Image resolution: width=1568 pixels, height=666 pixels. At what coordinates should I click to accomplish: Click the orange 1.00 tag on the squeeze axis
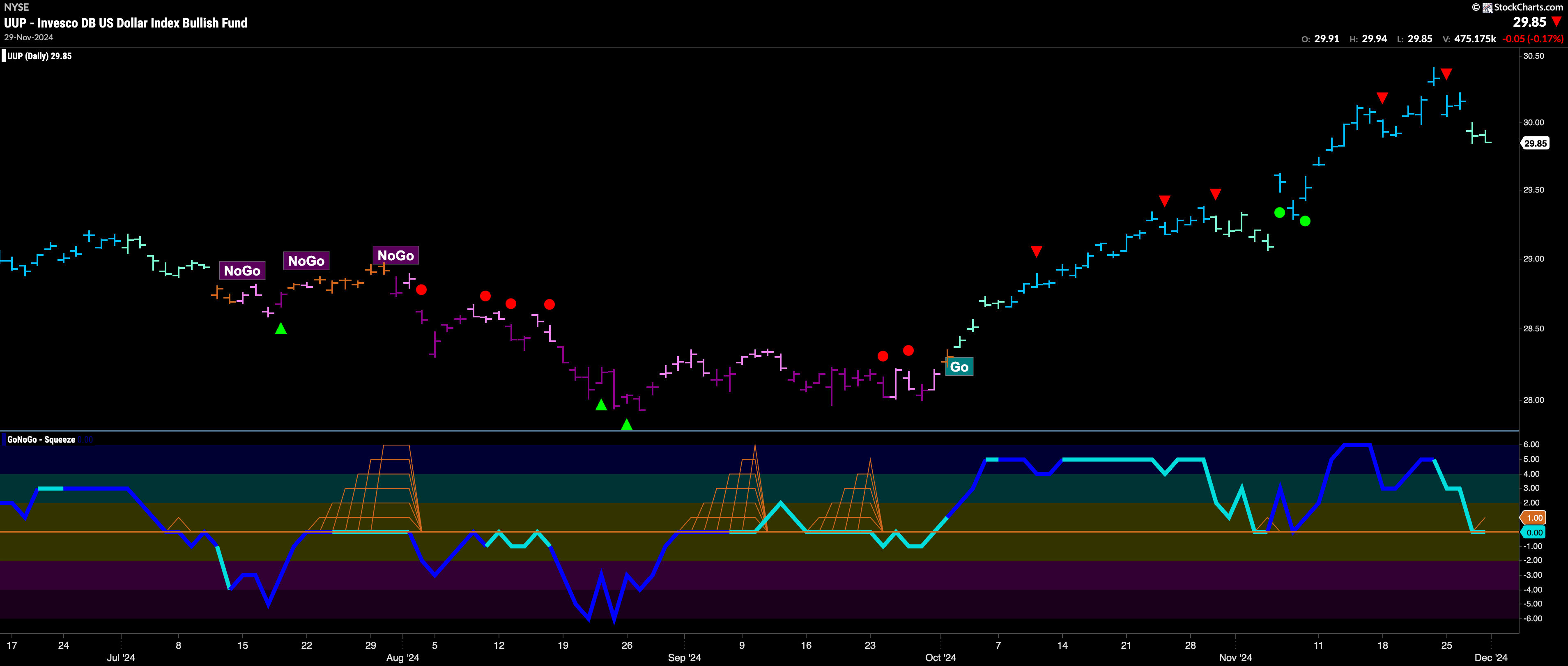pyautogui.click(x=1534, y=517)
